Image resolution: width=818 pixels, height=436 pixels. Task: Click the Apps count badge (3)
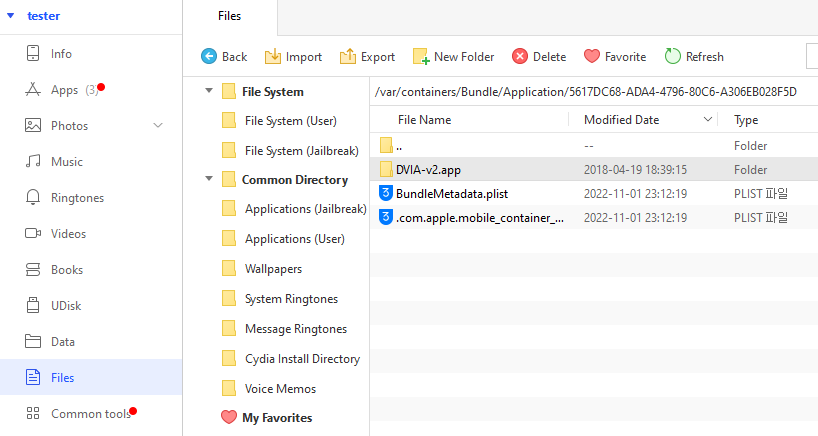pos(91,90)
